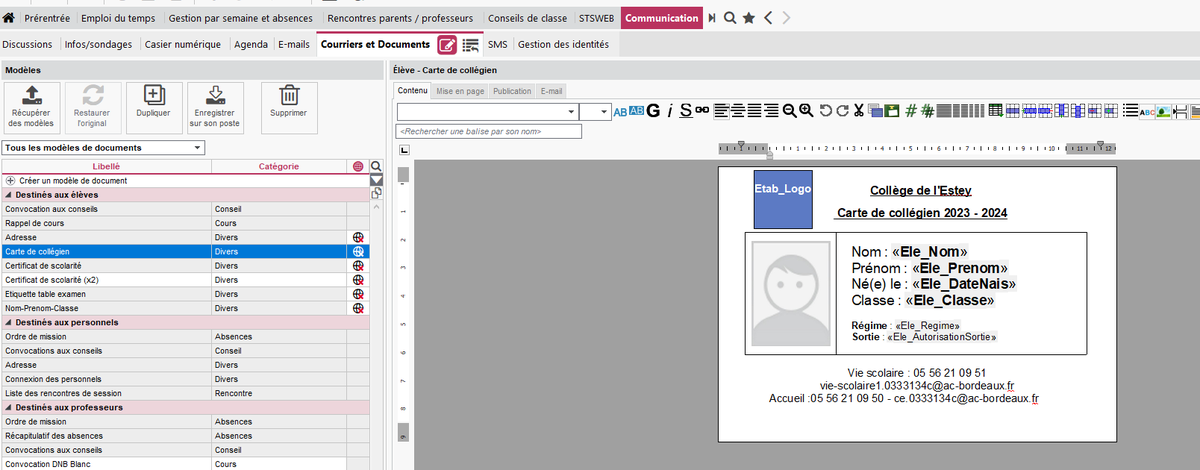1200x470 pixels.
Task: Switch to Mise en page tab
Action: [460, 90]
